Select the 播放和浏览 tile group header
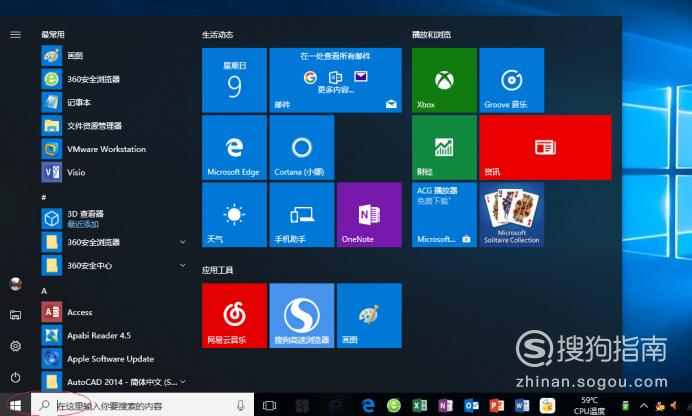The image size is (692, 416). (431, 34)
